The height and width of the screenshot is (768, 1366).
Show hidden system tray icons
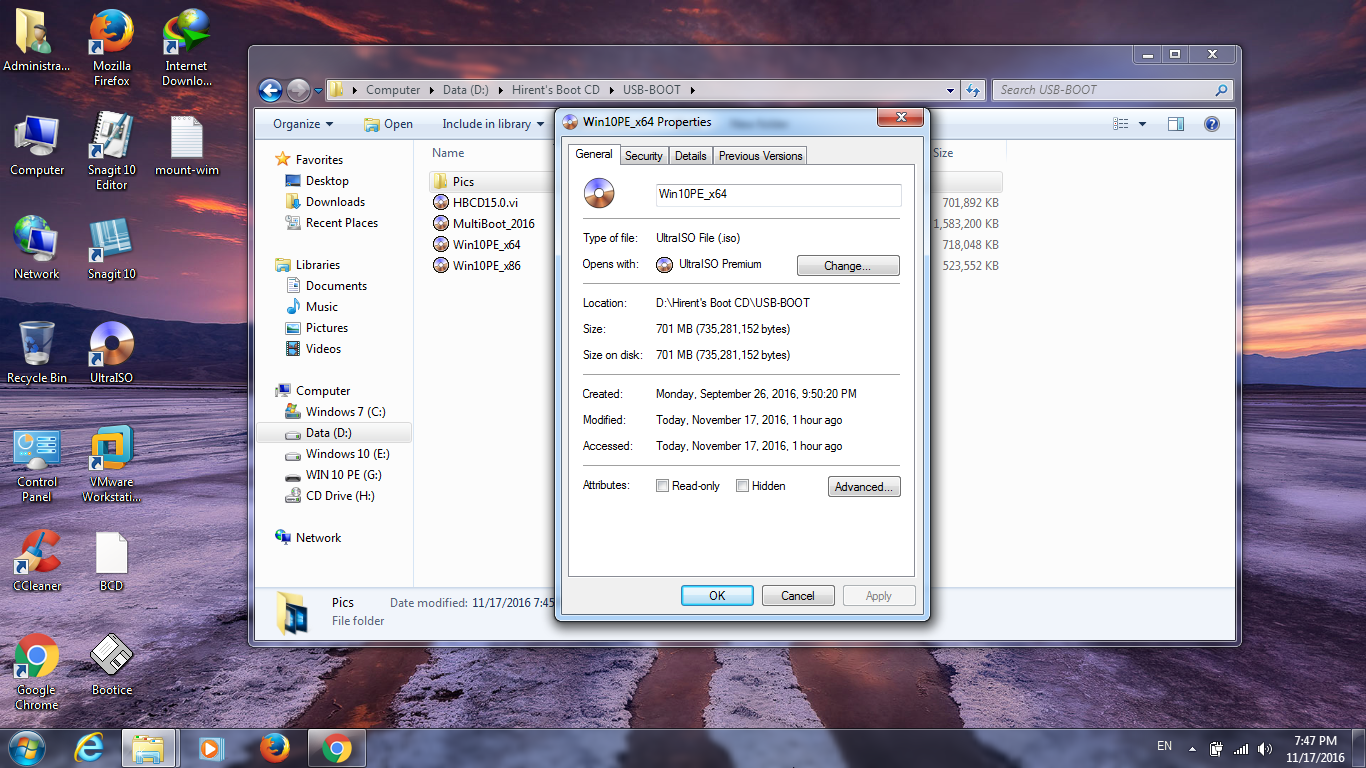1192,748
